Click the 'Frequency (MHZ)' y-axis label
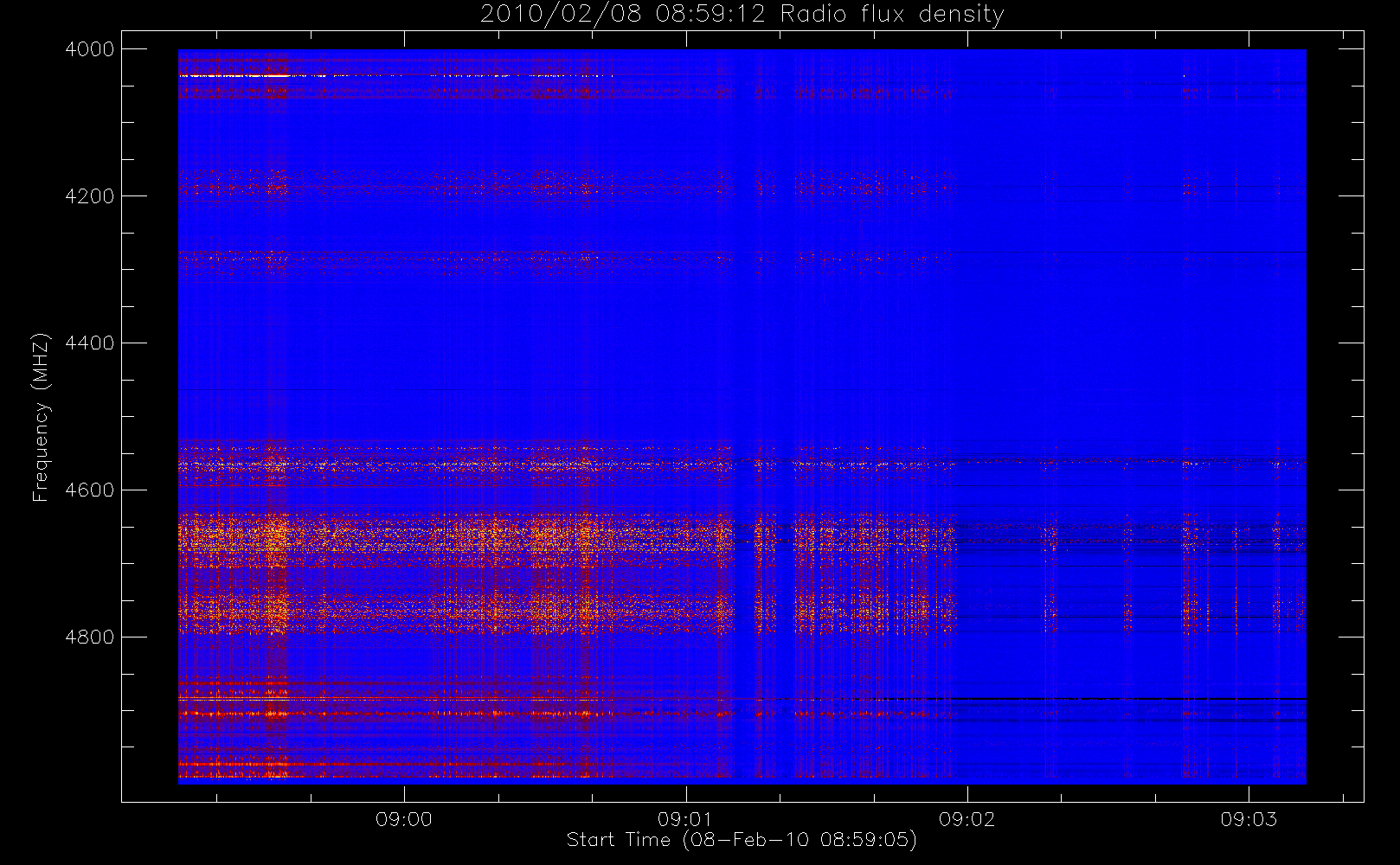This screenshot has height=865, width=1400. coord(40,417)
